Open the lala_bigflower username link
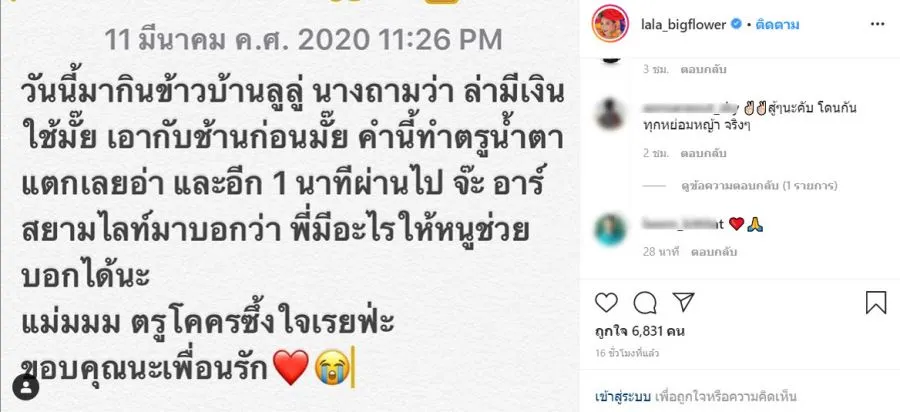This screenshot has height=412, width=900. tap(684, 25)
